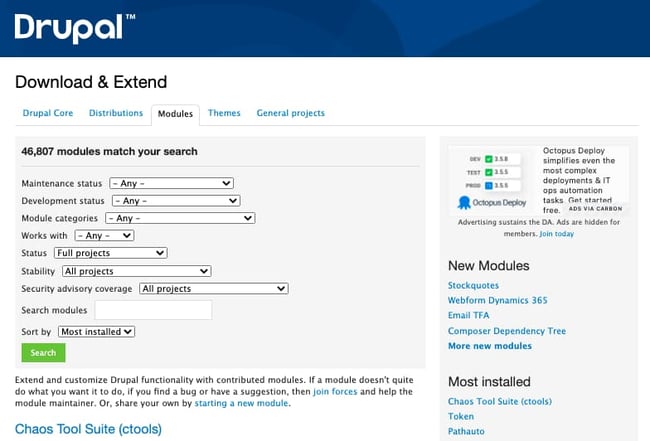Open the Pathauto module link
The height and width of the screenshot is (441, 650).
click(466, 431)
